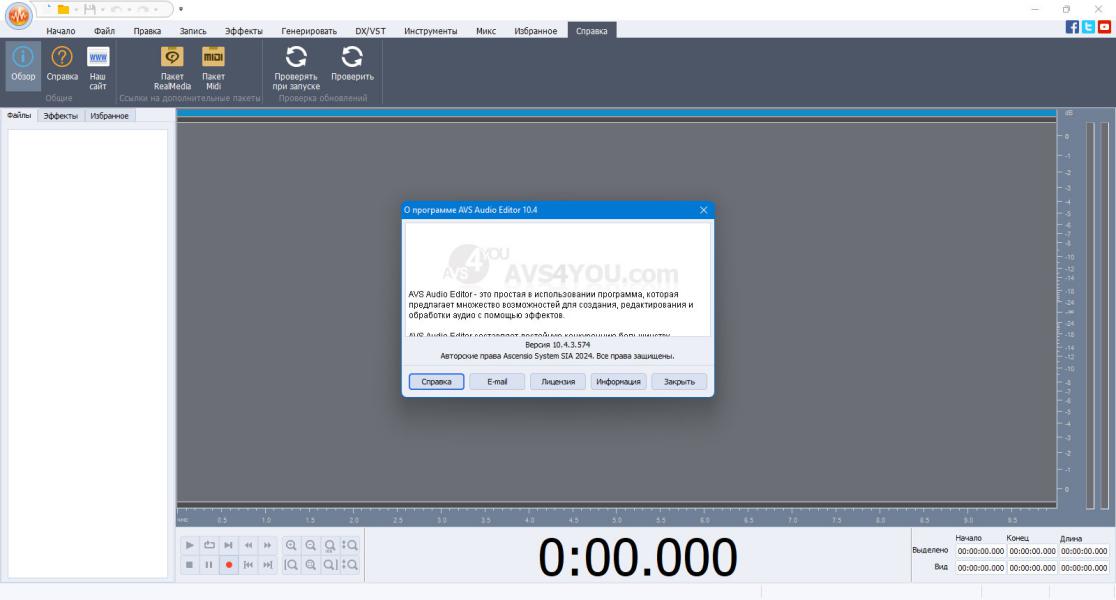
Task: Click the fast forward transport button
Action: click(x=268, y=545)
